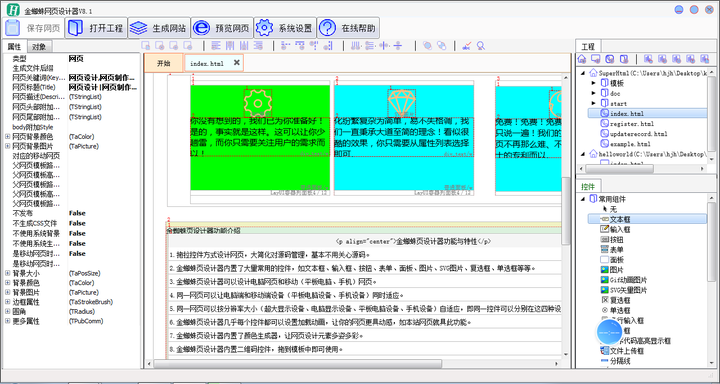Switch to the 属性 tab
Screen dimensions: 720x384
[14, 46]
